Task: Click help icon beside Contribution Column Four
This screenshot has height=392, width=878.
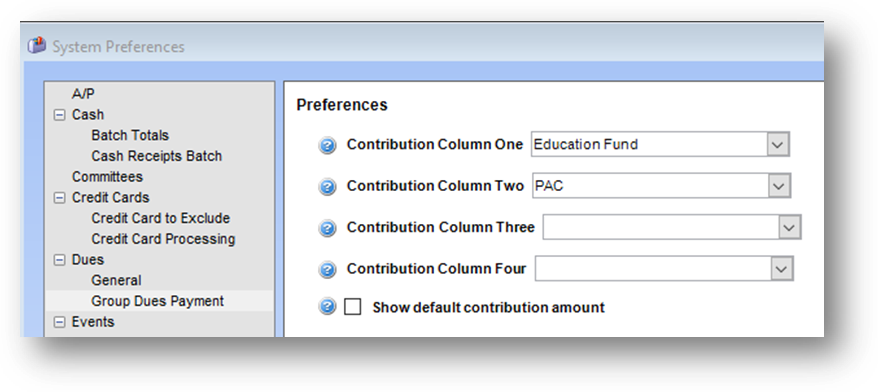Action: coord(328,270)
